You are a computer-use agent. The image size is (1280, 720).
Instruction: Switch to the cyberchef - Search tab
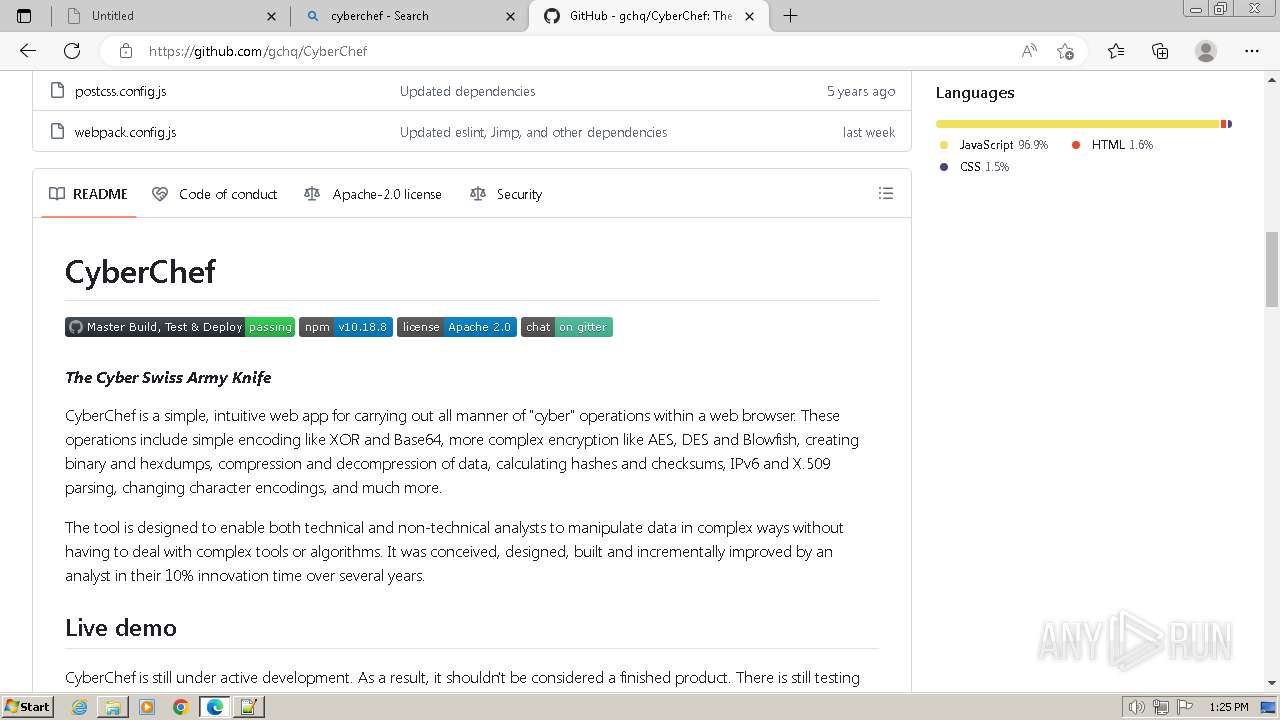[x=408, y=16]
